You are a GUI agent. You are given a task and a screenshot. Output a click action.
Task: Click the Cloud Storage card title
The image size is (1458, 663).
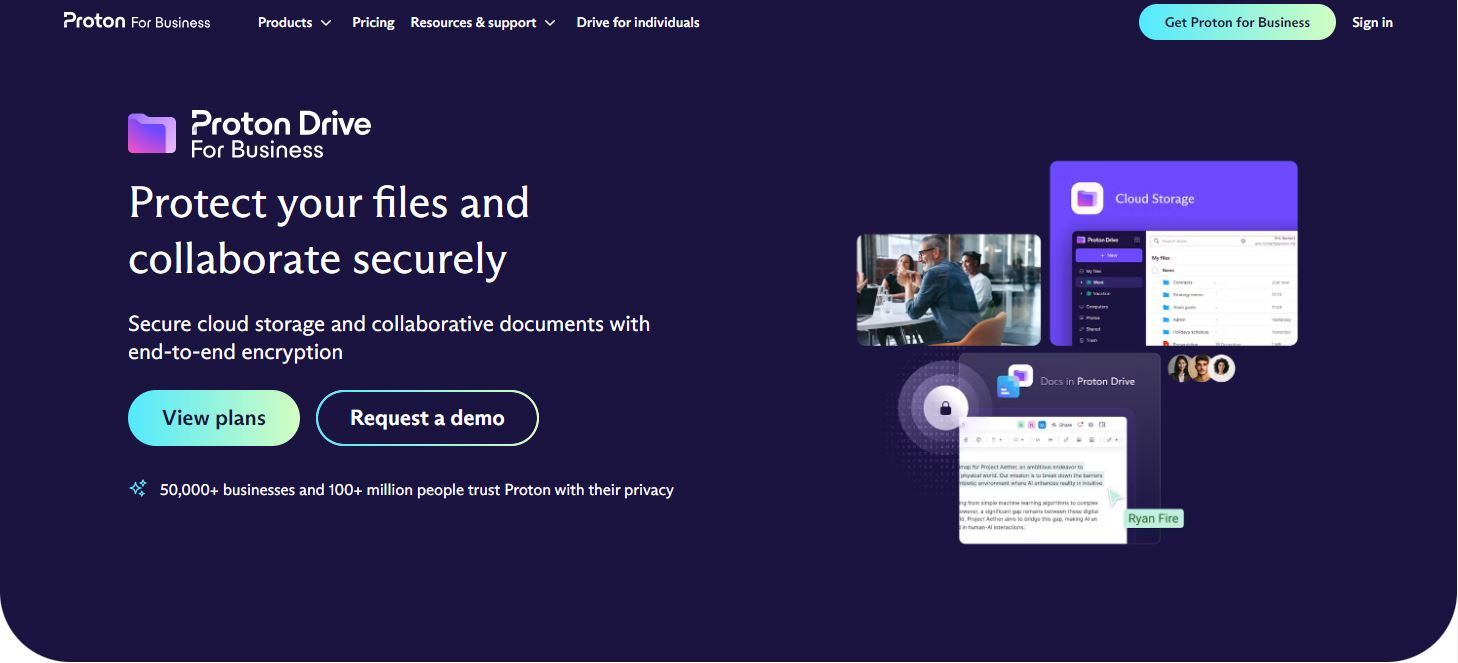[1155, 198]
